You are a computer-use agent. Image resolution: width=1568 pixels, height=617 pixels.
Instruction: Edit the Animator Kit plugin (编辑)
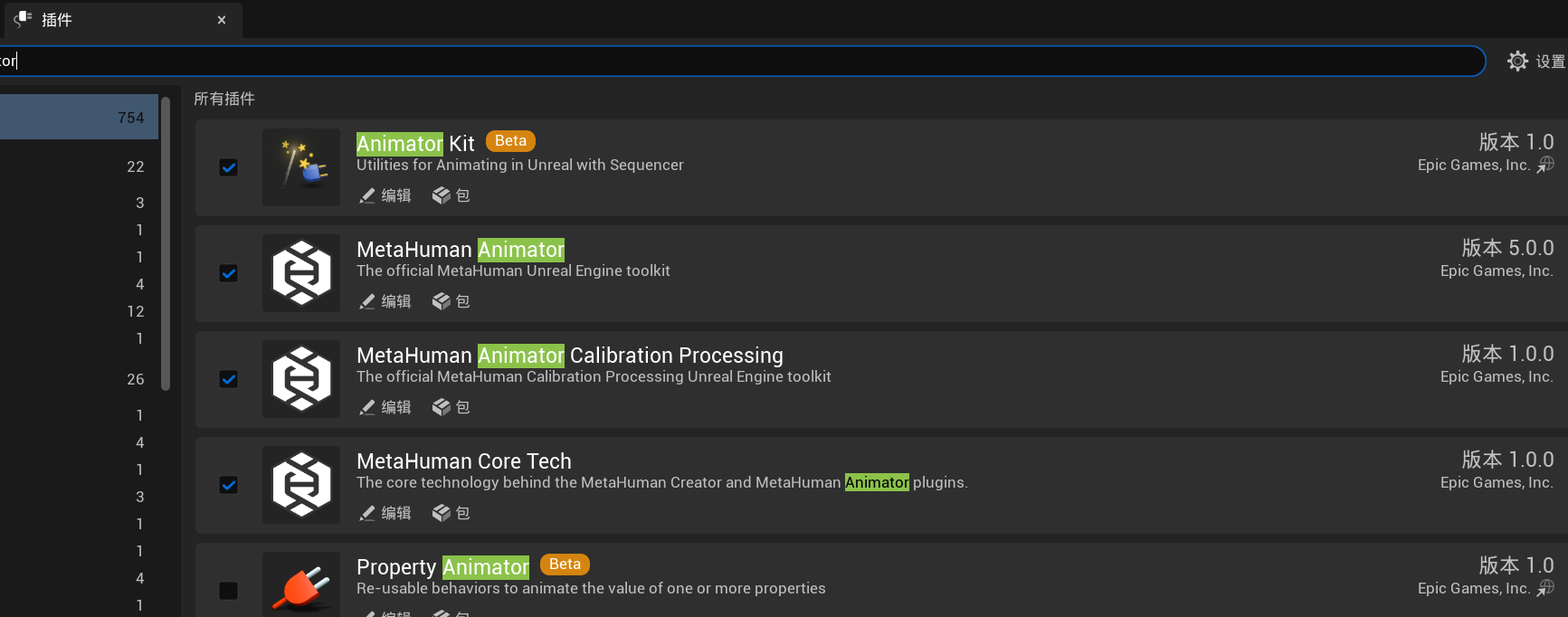pyautogui.click(x=385, y=195)
